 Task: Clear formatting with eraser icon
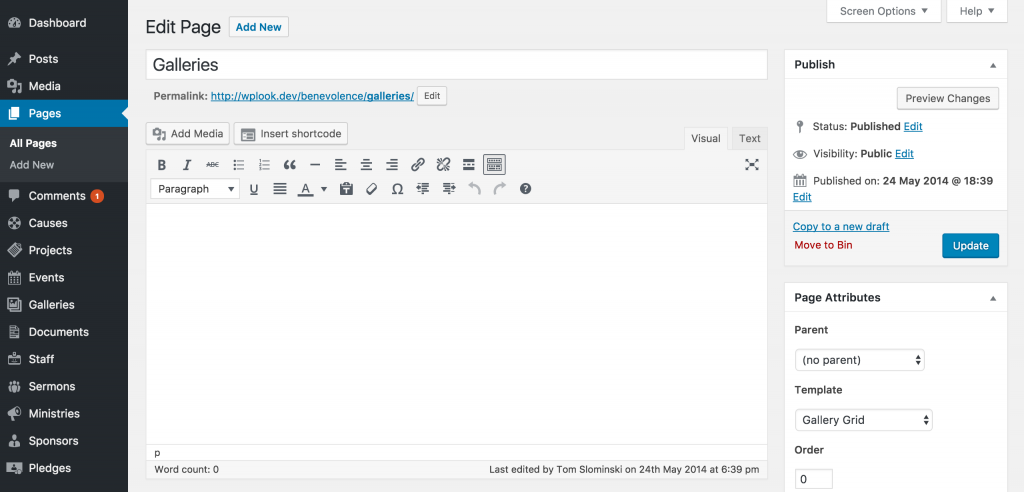pyautogui.click(x=372, y=189)
